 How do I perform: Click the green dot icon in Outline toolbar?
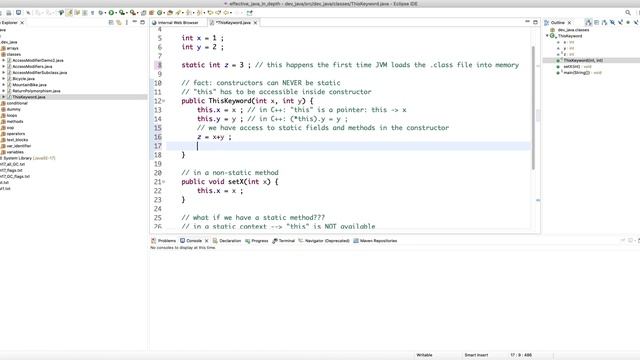(x=628, y=22)
